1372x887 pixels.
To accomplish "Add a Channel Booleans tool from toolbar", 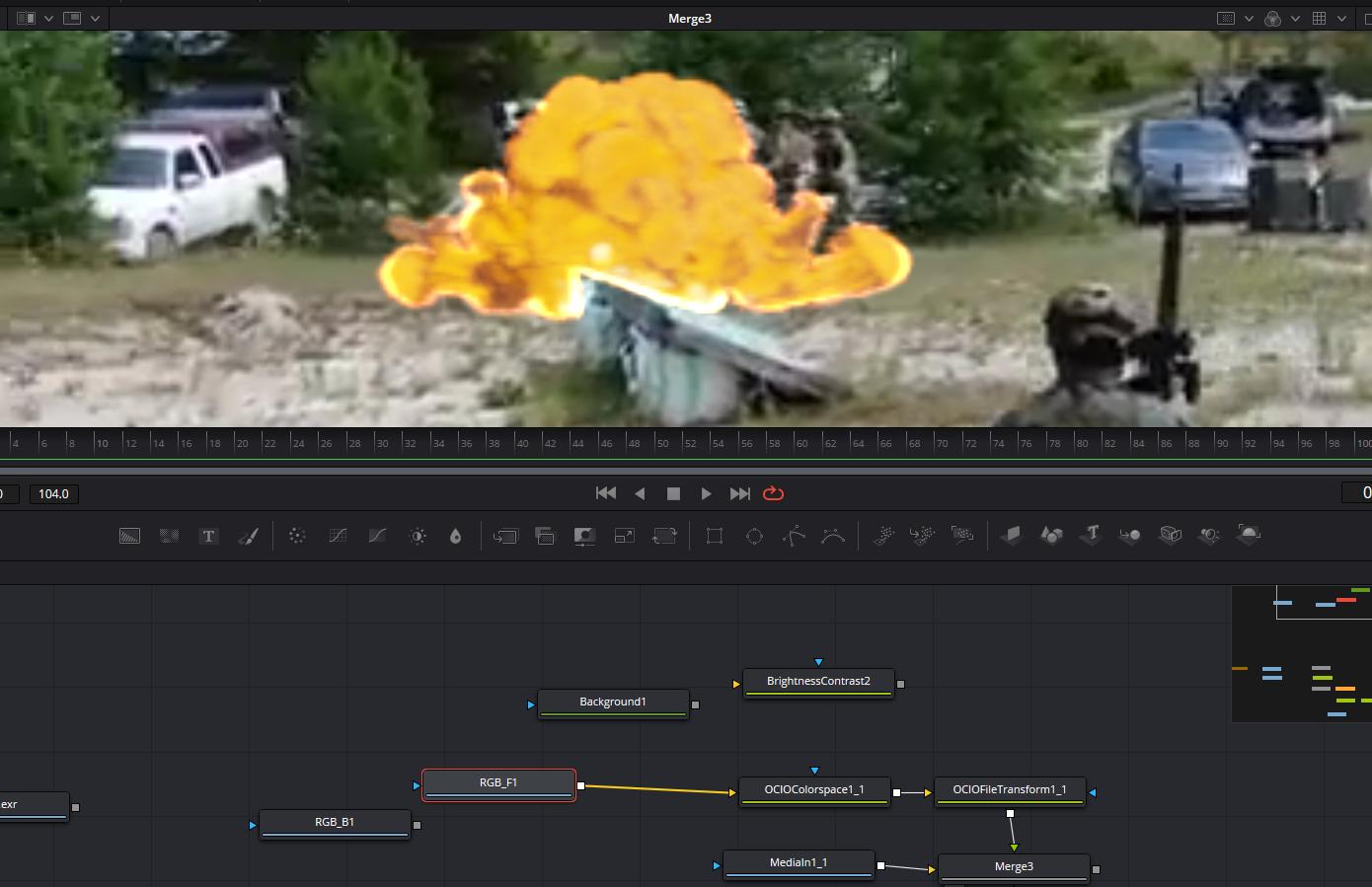I will 545,536.
